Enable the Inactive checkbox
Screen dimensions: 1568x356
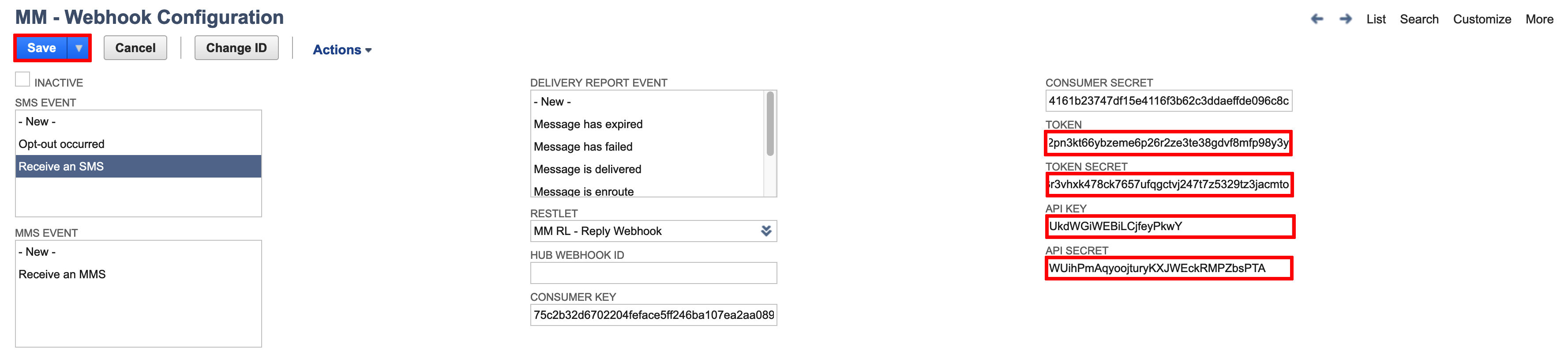click(x=22, y=78)
